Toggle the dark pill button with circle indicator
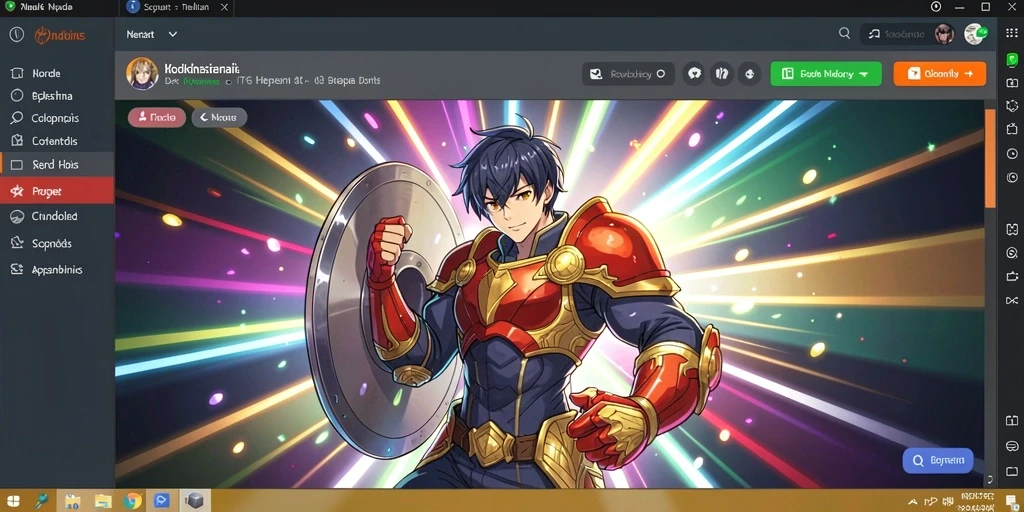This screenshot has height=512, width=1024. [x=628, y=74]
